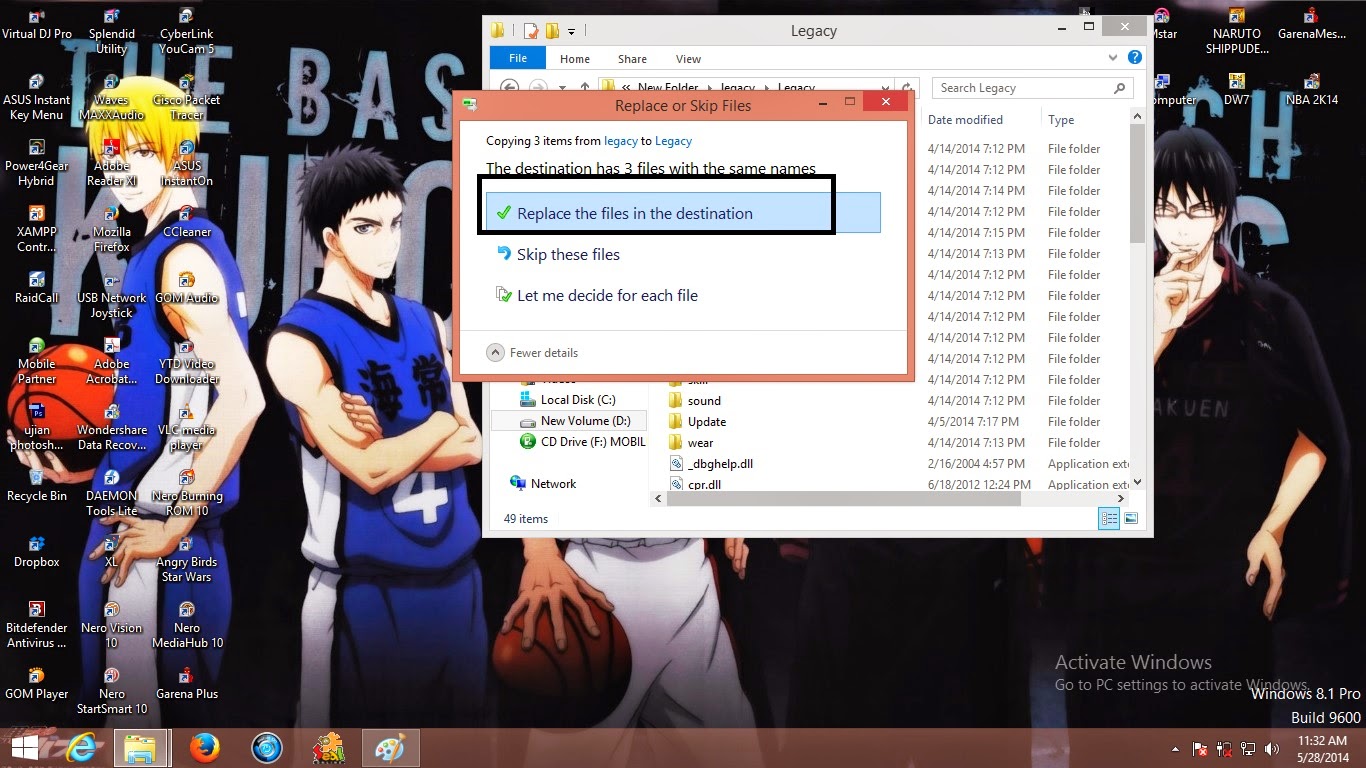Select NBA 2K14 desktop icon
The height and width of the screenshot is (768, 1366).
[1311, 90]
